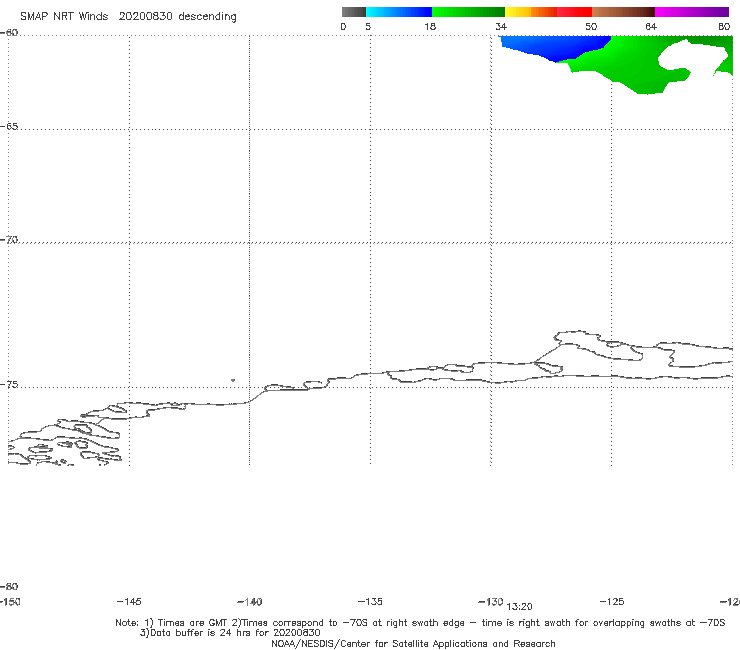This screenshot has width=740, height=650.
Task: Click the swath time label '13:20'
Action: [520, 607]
